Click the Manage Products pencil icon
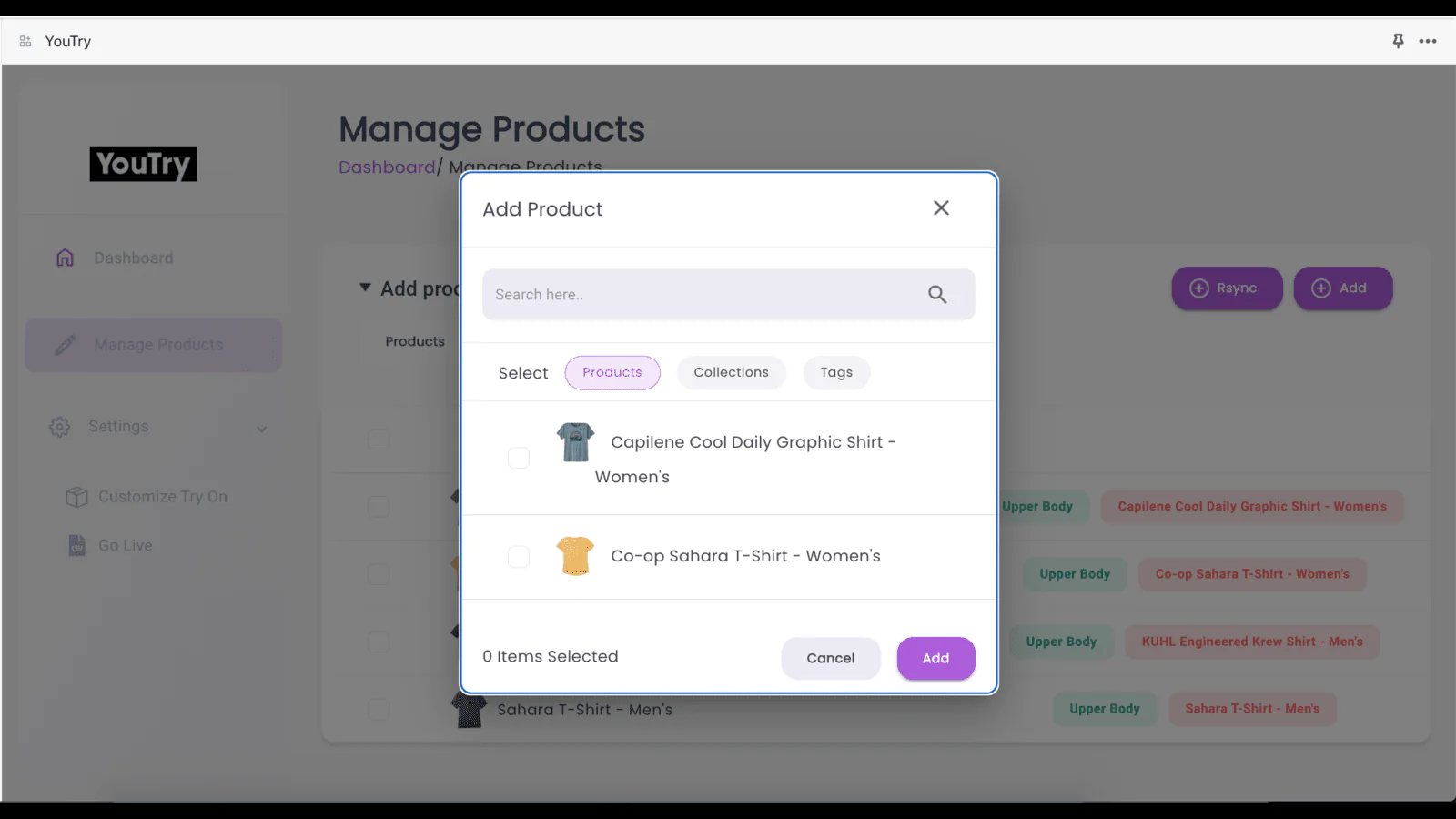Viewport: 1456px width, 819px height. [x=65, y=345]
